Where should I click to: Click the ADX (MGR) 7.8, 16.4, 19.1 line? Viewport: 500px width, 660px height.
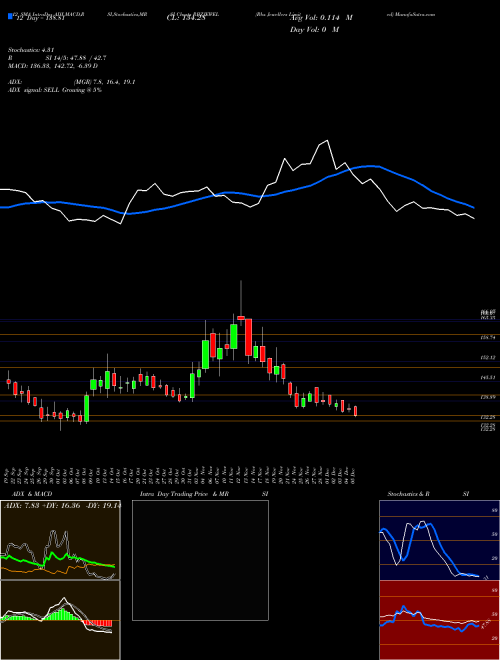click(72, 82)
